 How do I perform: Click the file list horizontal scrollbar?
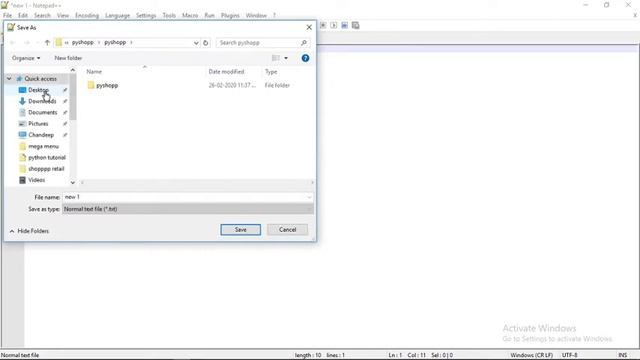197,182
